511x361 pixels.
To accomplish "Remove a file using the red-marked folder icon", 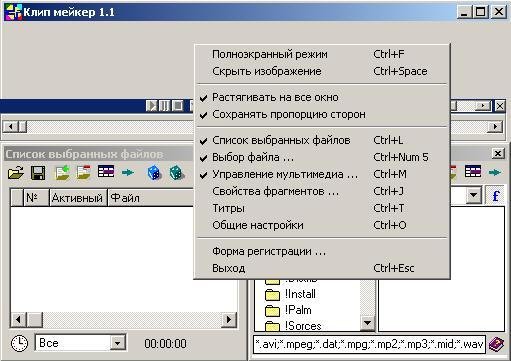I will pyautogui.click(x=83, y=172).
